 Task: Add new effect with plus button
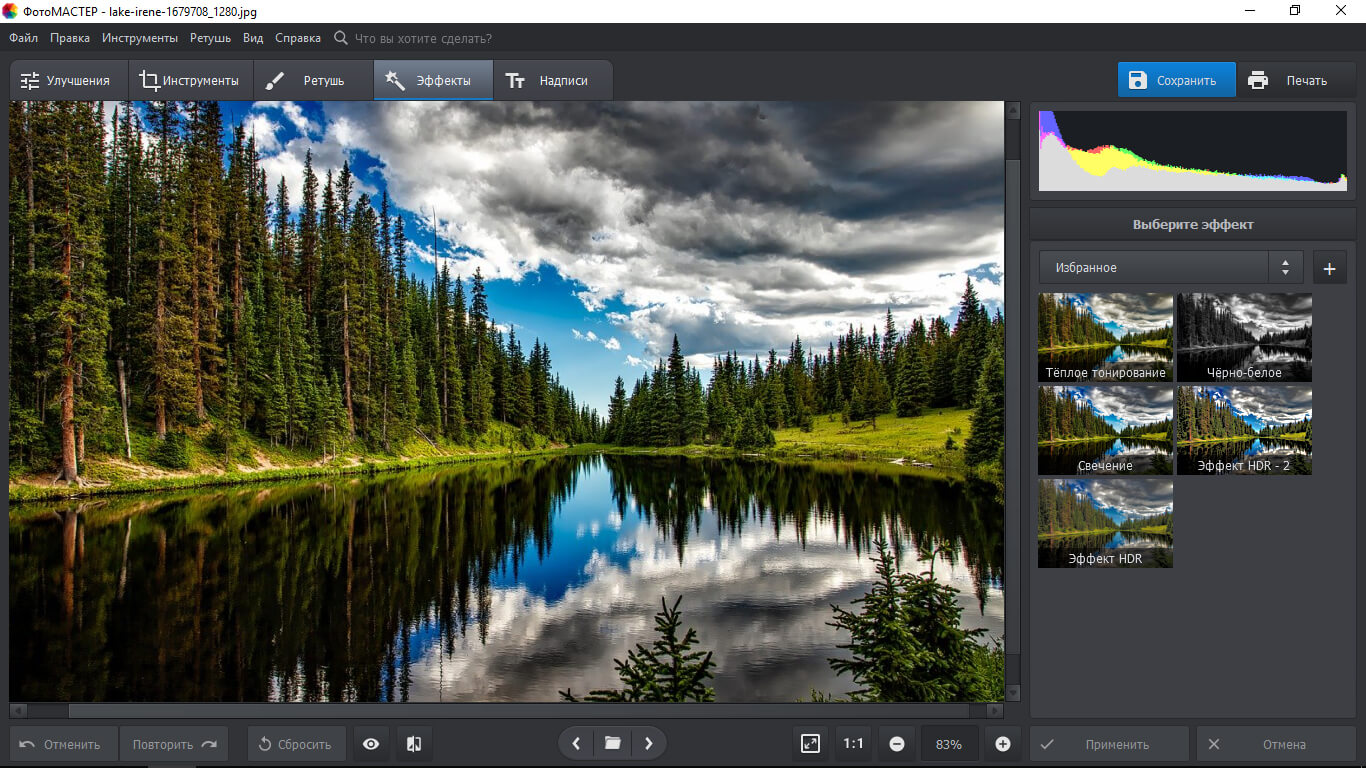(1329, 268)
